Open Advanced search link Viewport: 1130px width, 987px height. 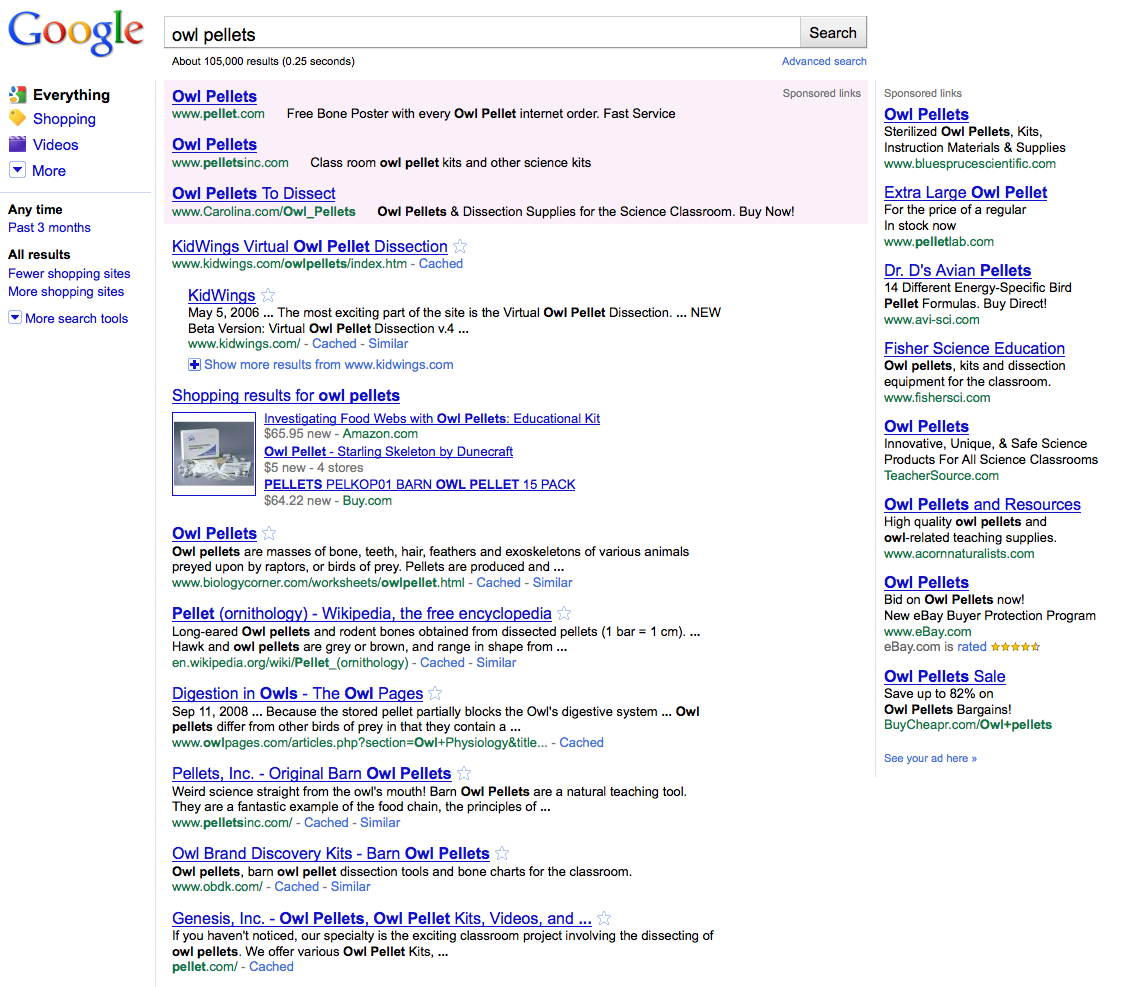tap(824, 61)
